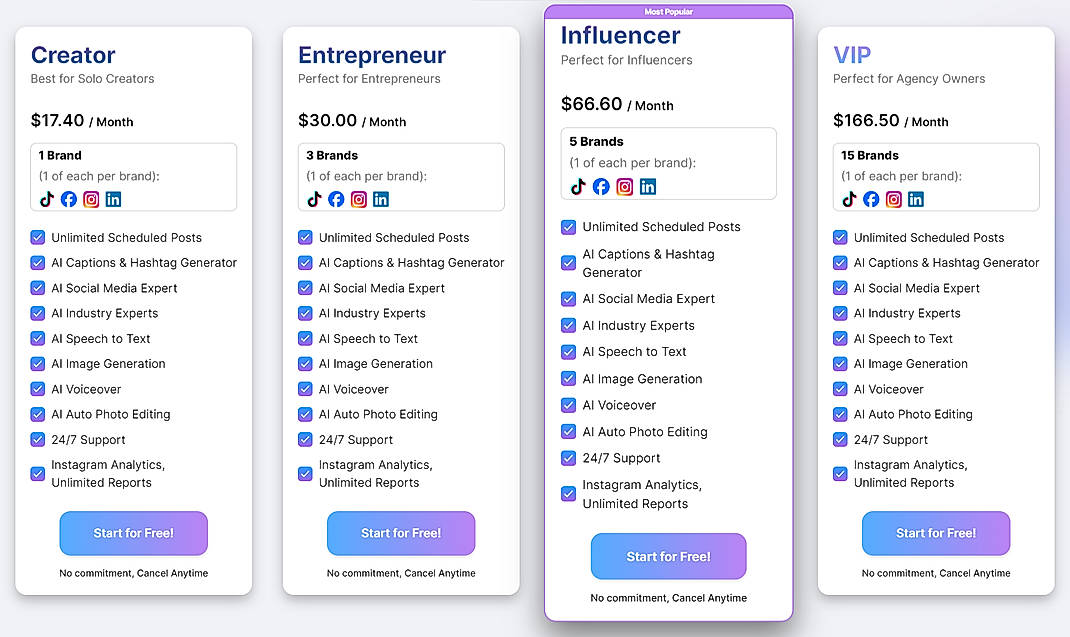Click the Facebook icon in the VIP plan
1070x637 pixels.
click(871, 199)
